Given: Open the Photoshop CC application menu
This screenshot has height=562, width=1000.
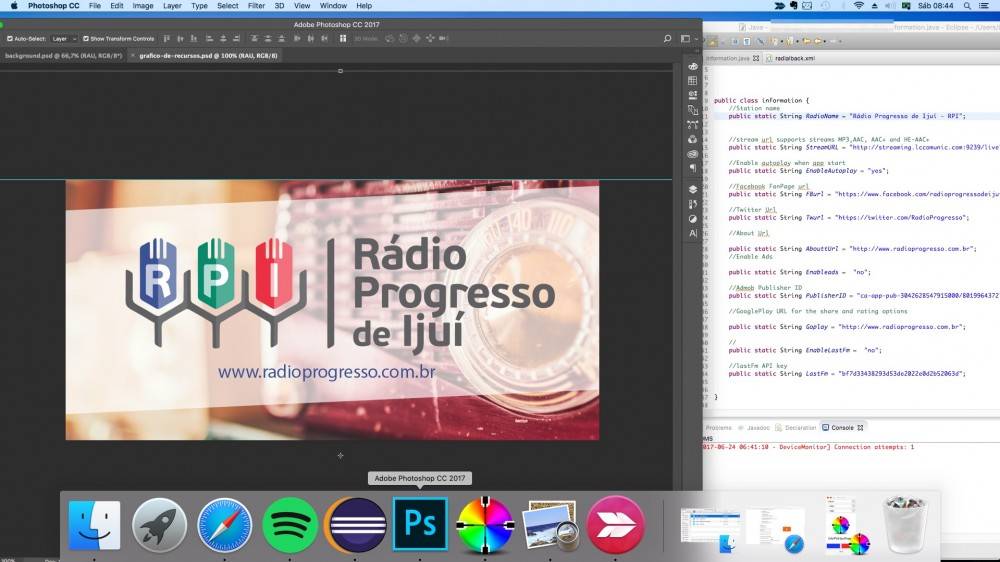Looking at the screenshot, I should pos(54,6).
